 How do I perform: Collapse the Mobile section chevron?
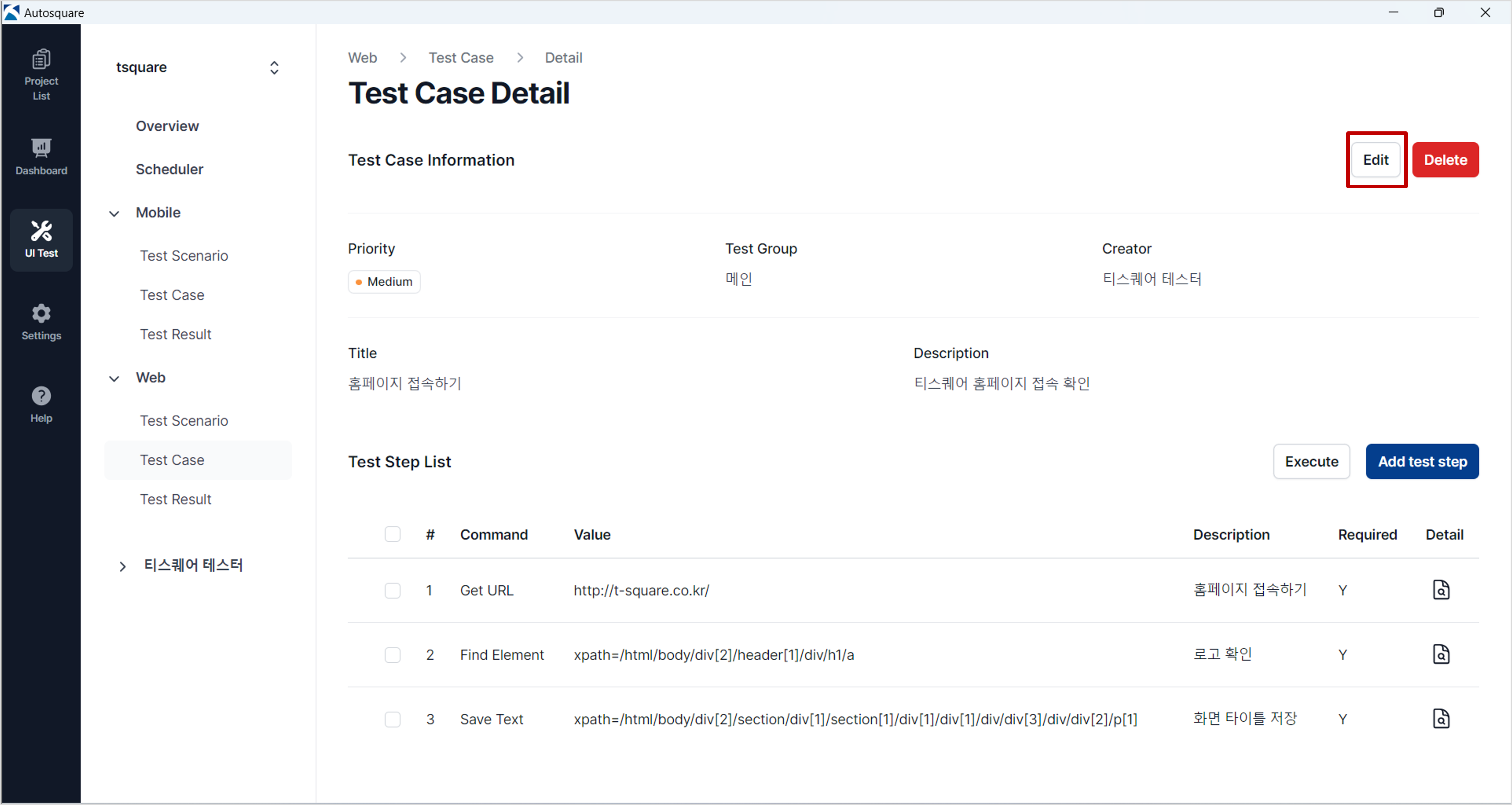(115, 214)
